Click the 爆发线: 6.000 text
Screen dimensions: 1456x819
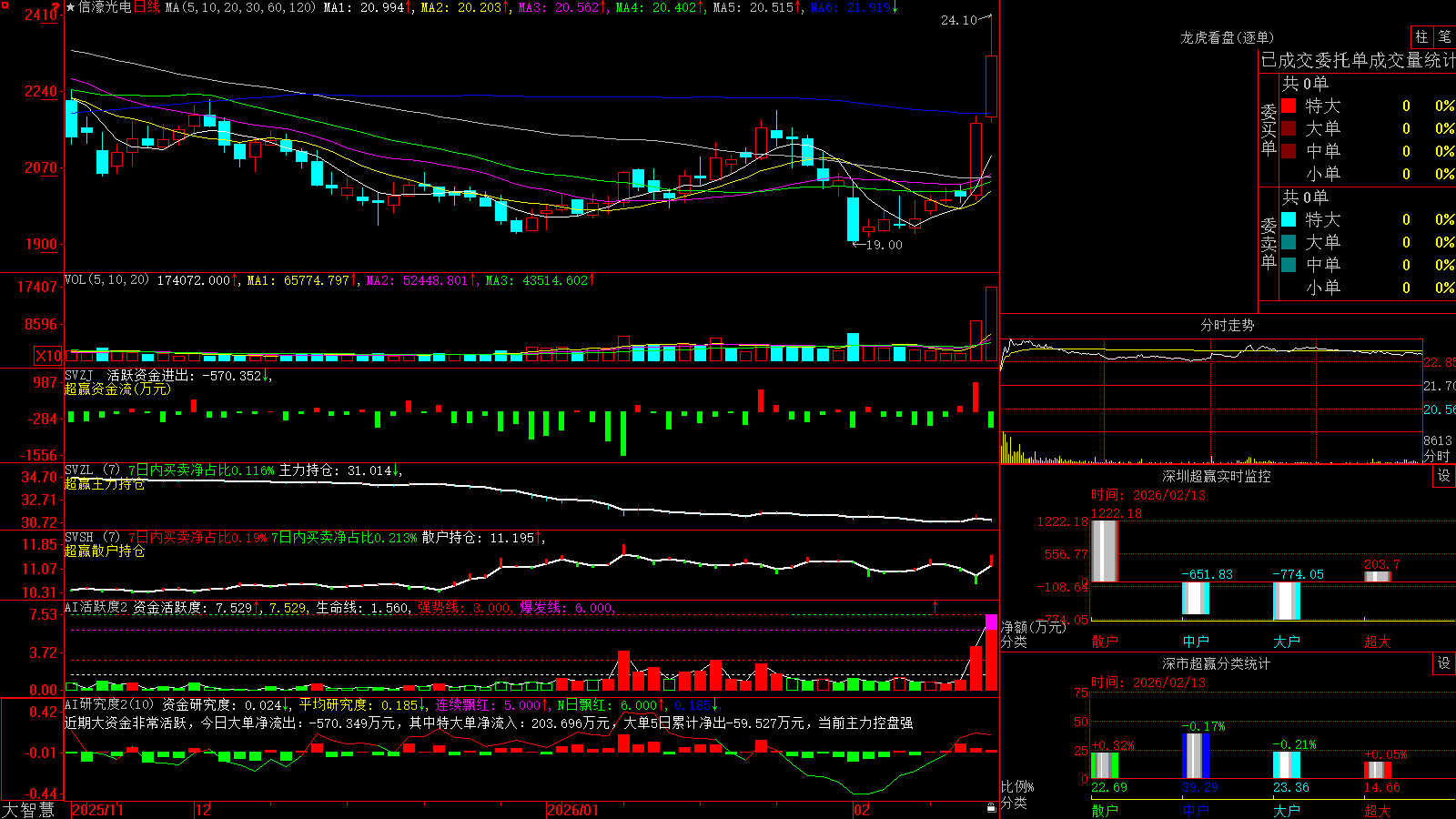tap(566, 607)
